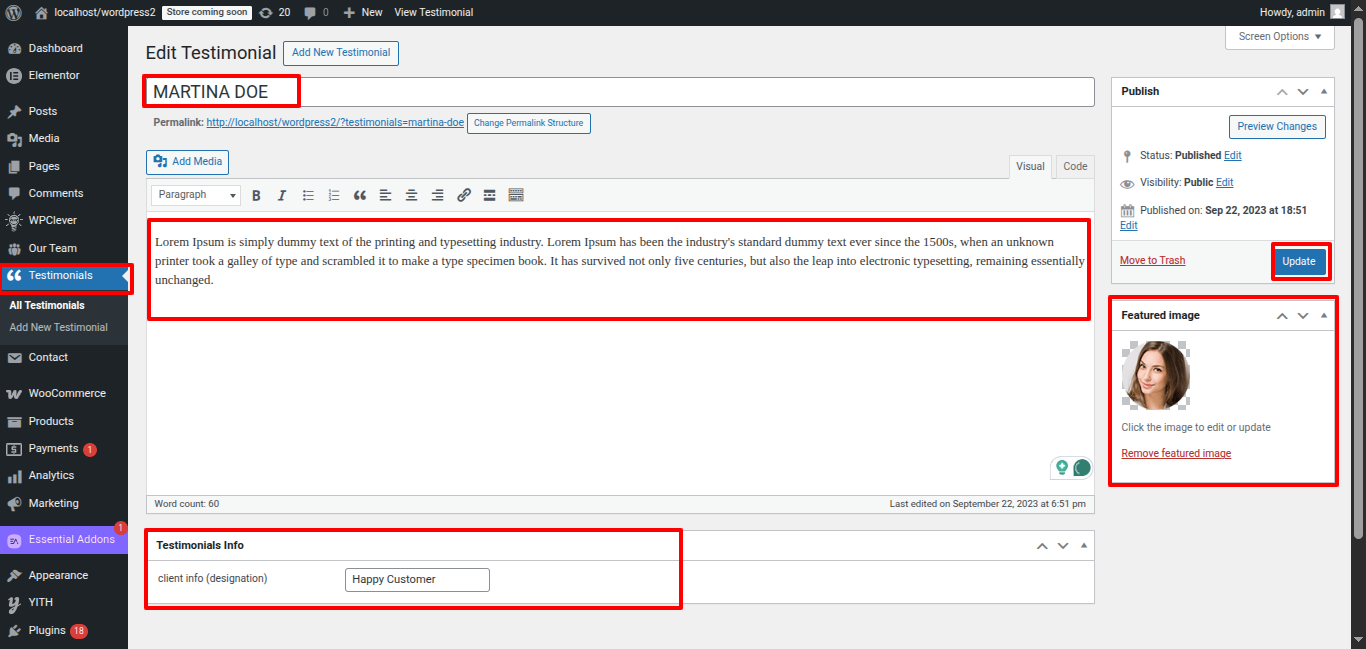1366x649 pixels.
Task: Toggle the extra editor toolbar row
Action: [516, 195]
